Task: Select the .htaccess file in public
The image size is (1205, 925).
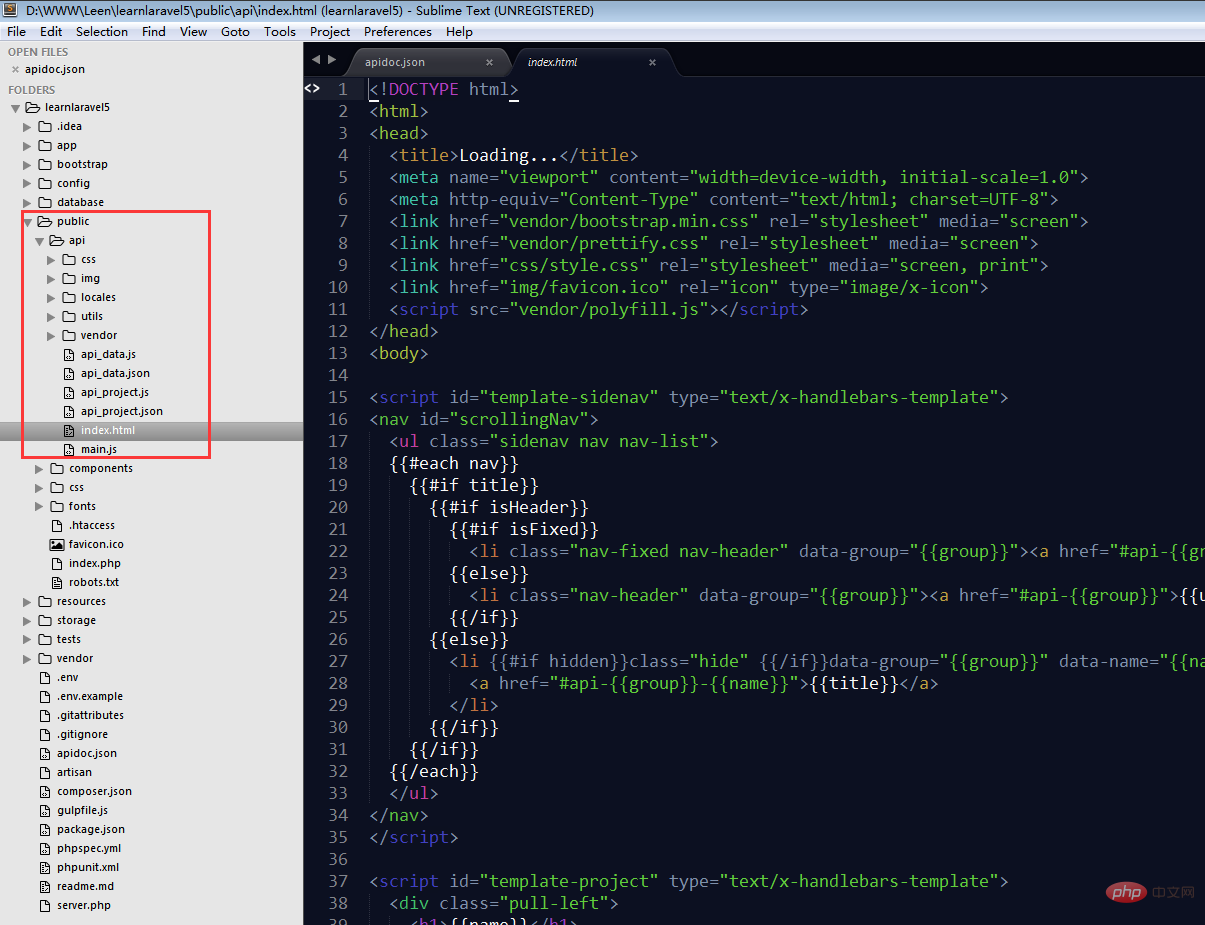Action: pyautogui.click(x=91, y=525)
